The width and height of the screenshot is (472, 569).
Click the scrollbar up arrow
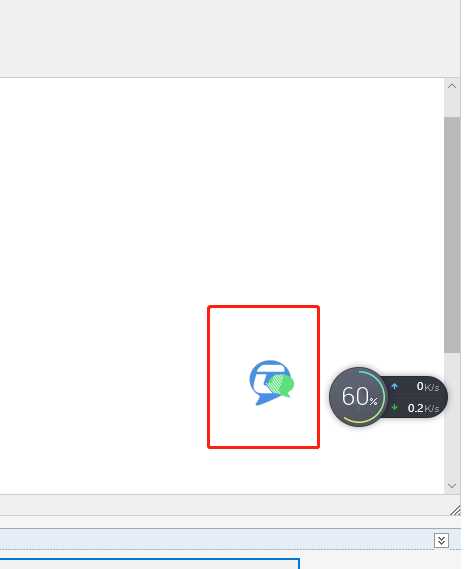(452, 86)
